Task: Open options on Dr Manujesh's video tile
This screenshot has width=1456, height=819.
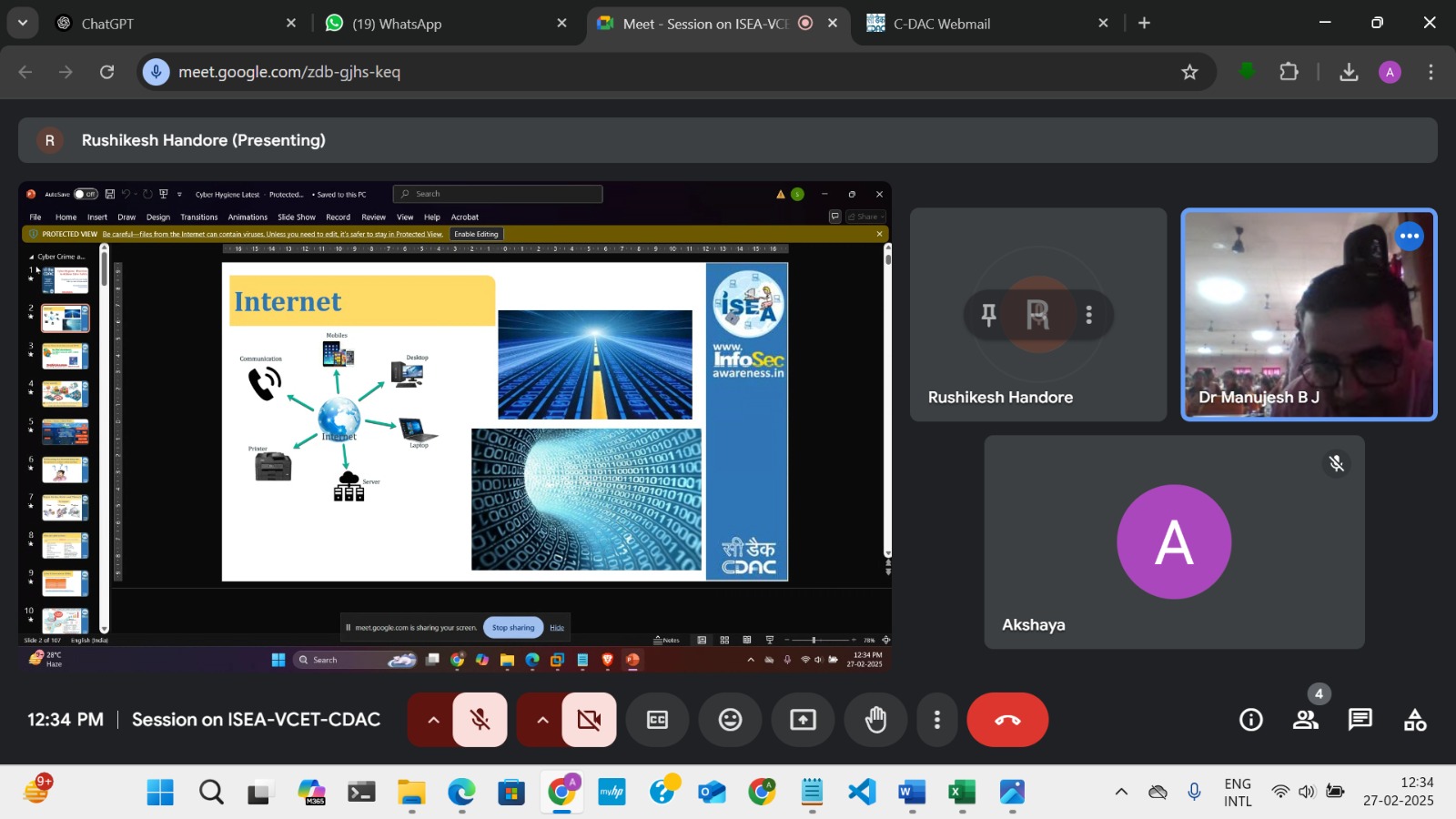Action: [x=1409, y=237]
